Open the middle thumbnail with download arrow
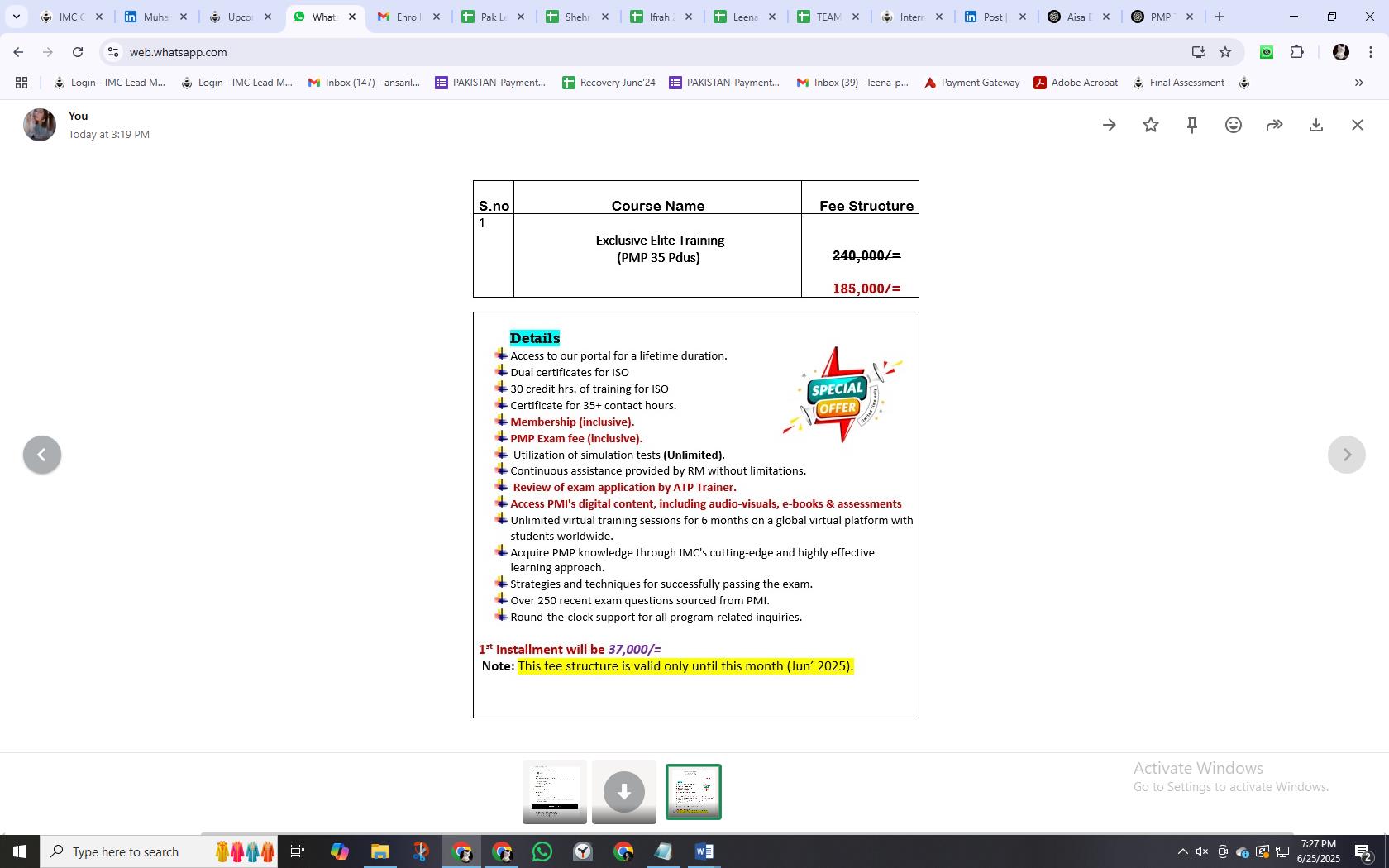This screenshot has height=868, width=1389. tap(624, 792)
